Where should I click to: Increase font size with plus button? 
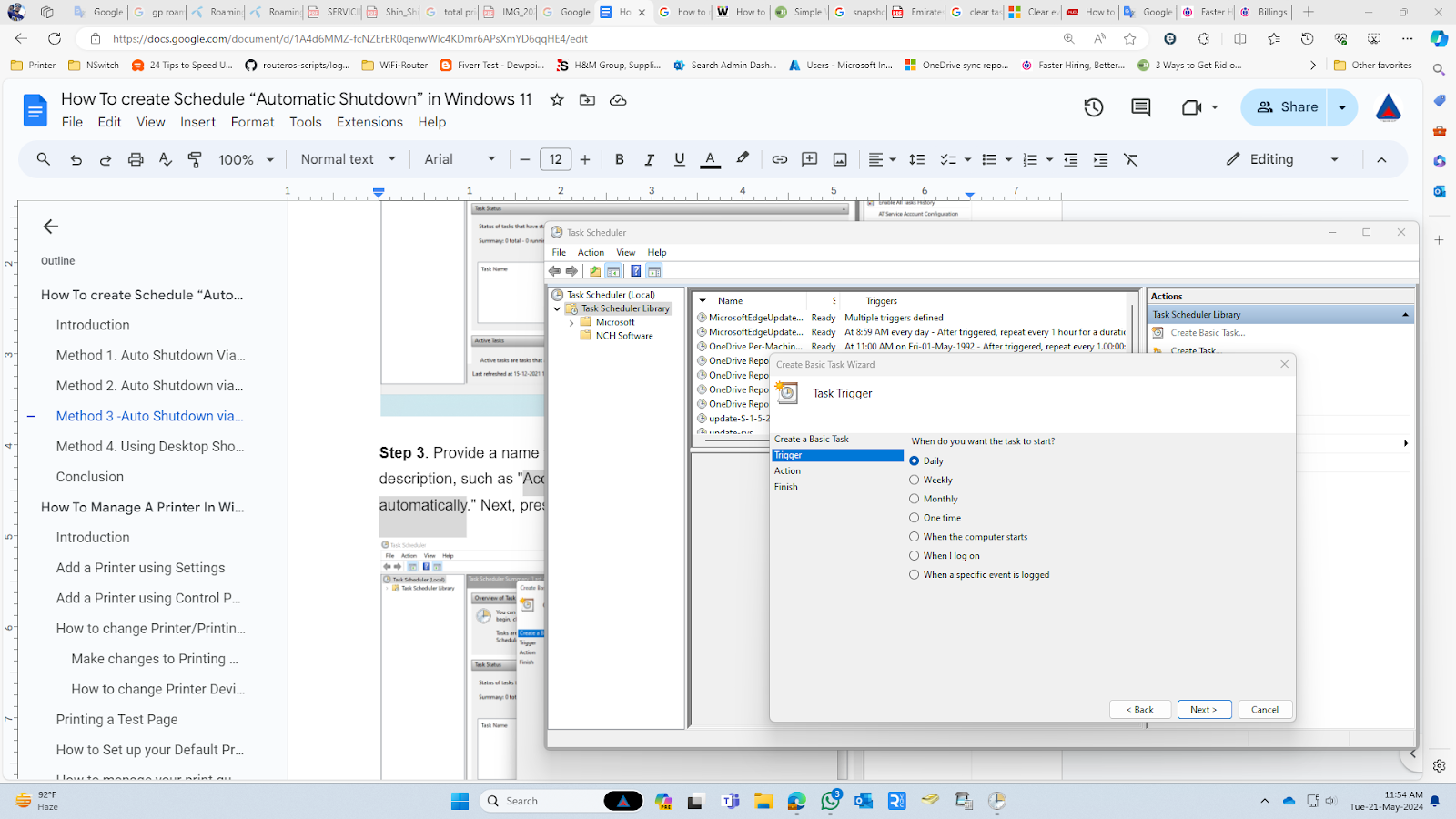(585, 159)
